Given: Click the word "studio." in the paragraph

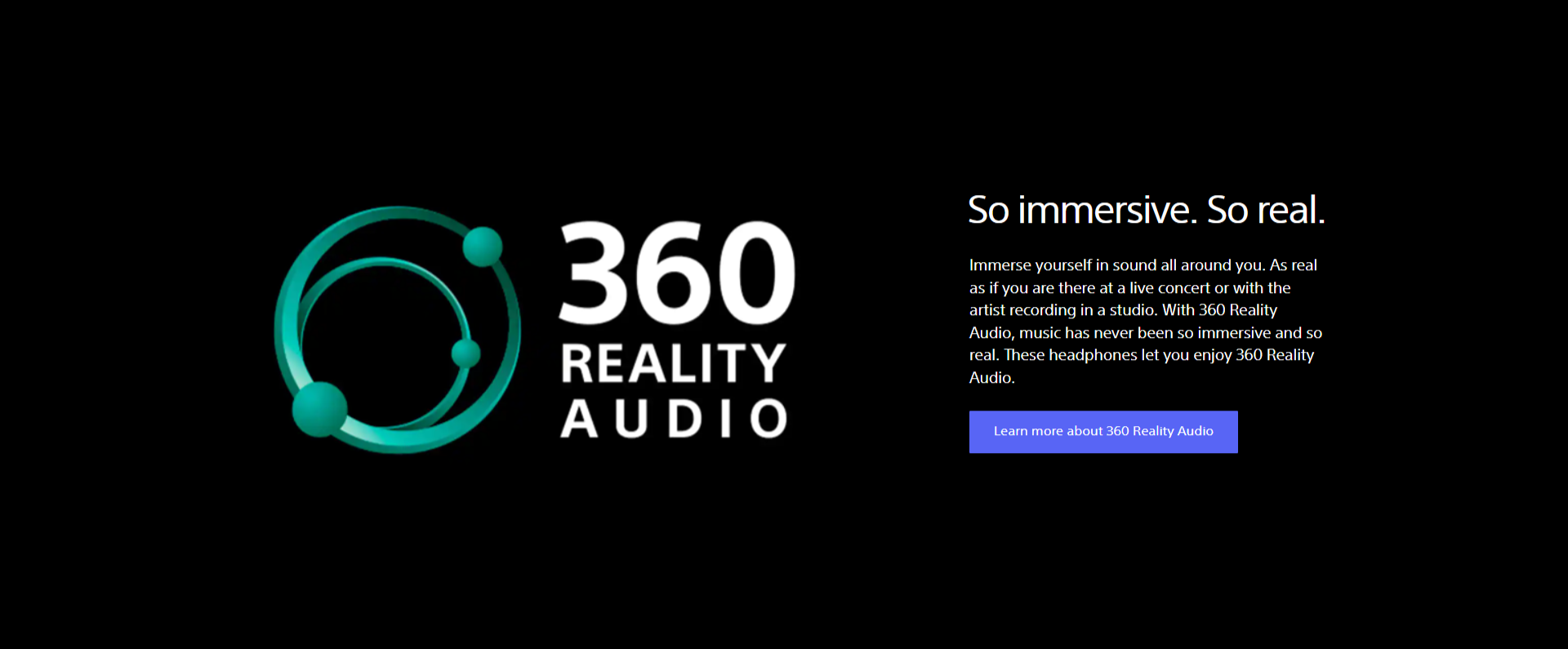Looking at the screenshot, I should (x=1133, y=310).
